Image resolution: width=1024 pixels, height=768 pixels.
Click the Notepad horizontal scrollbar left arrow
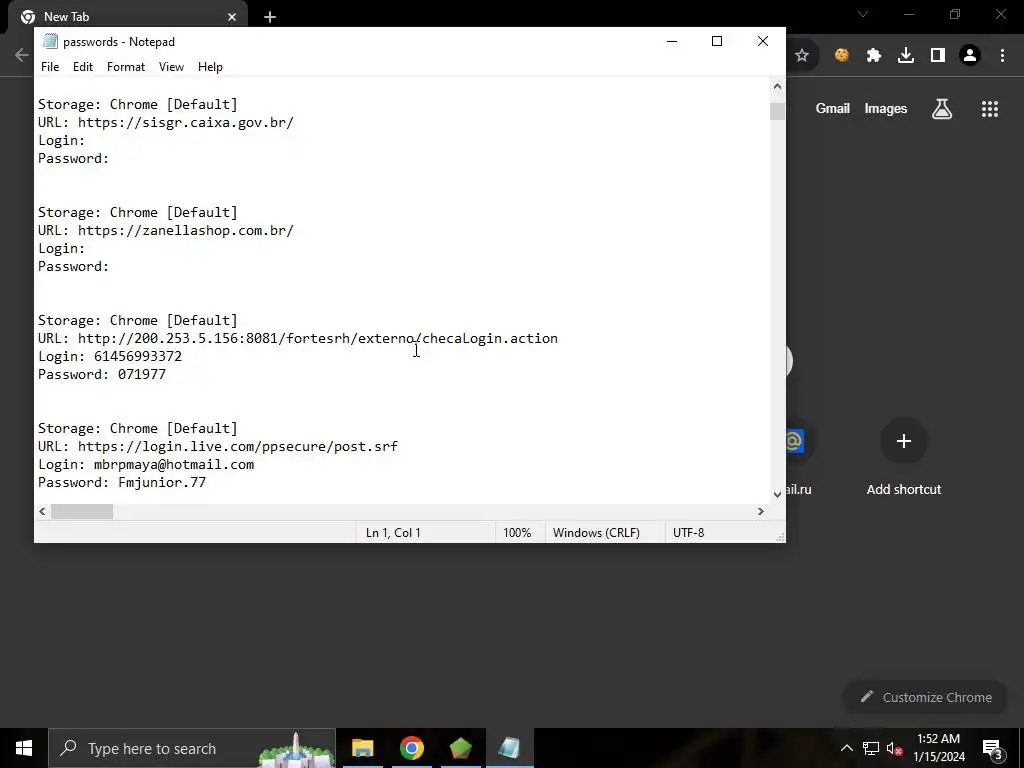tap(42, 511)
